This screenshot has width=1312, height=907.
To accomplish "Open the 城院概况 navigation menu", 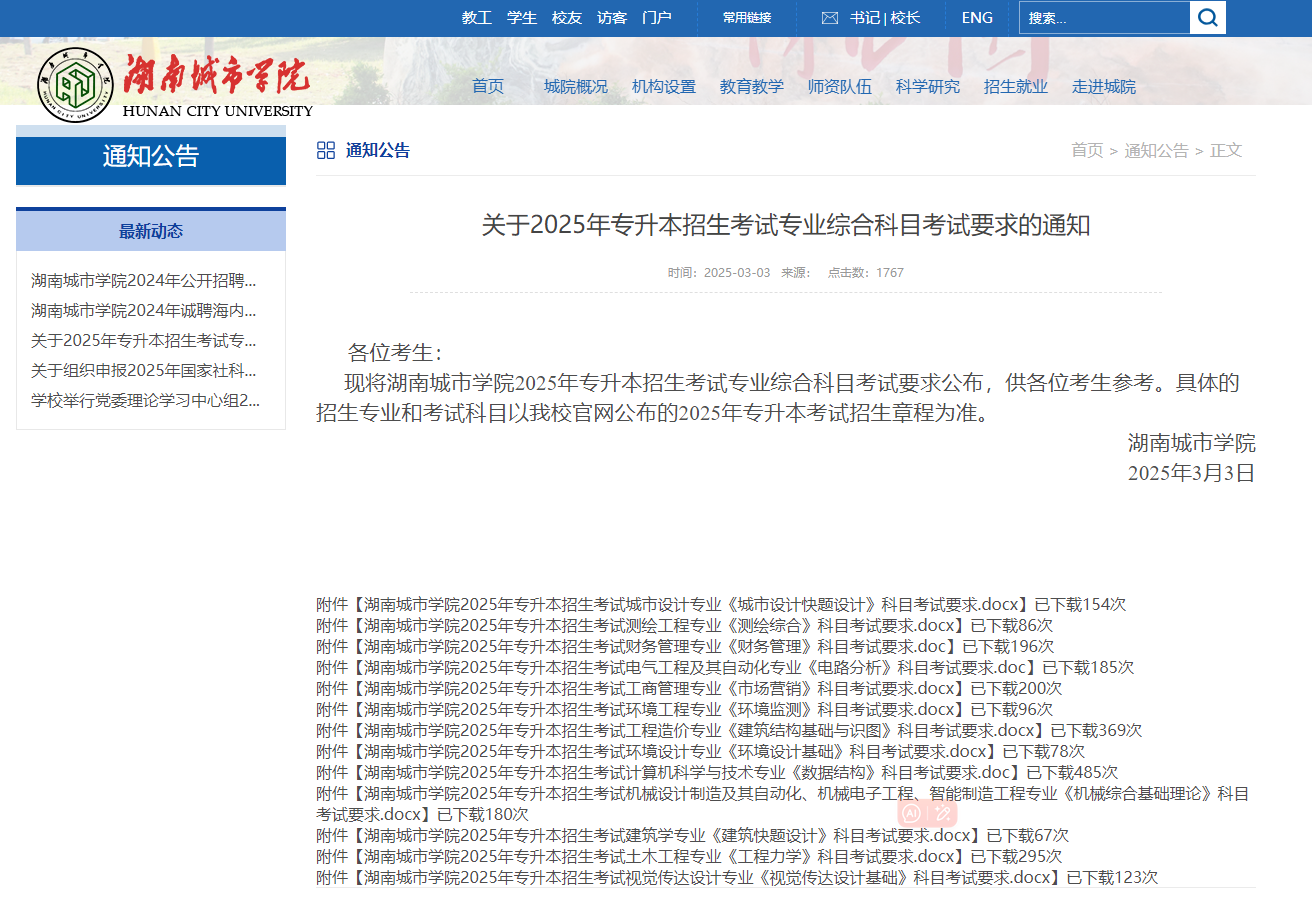I will click(x=576, y=87).
